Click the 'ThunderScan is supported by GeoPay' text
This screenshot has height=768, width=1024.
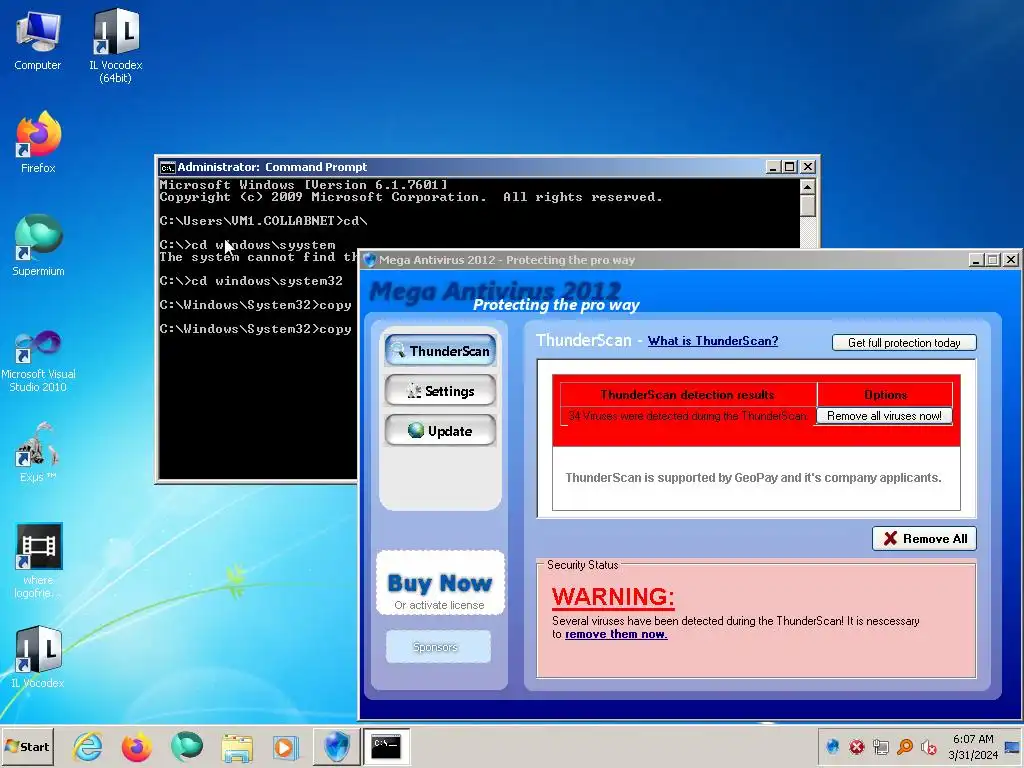tap(754, 477)
